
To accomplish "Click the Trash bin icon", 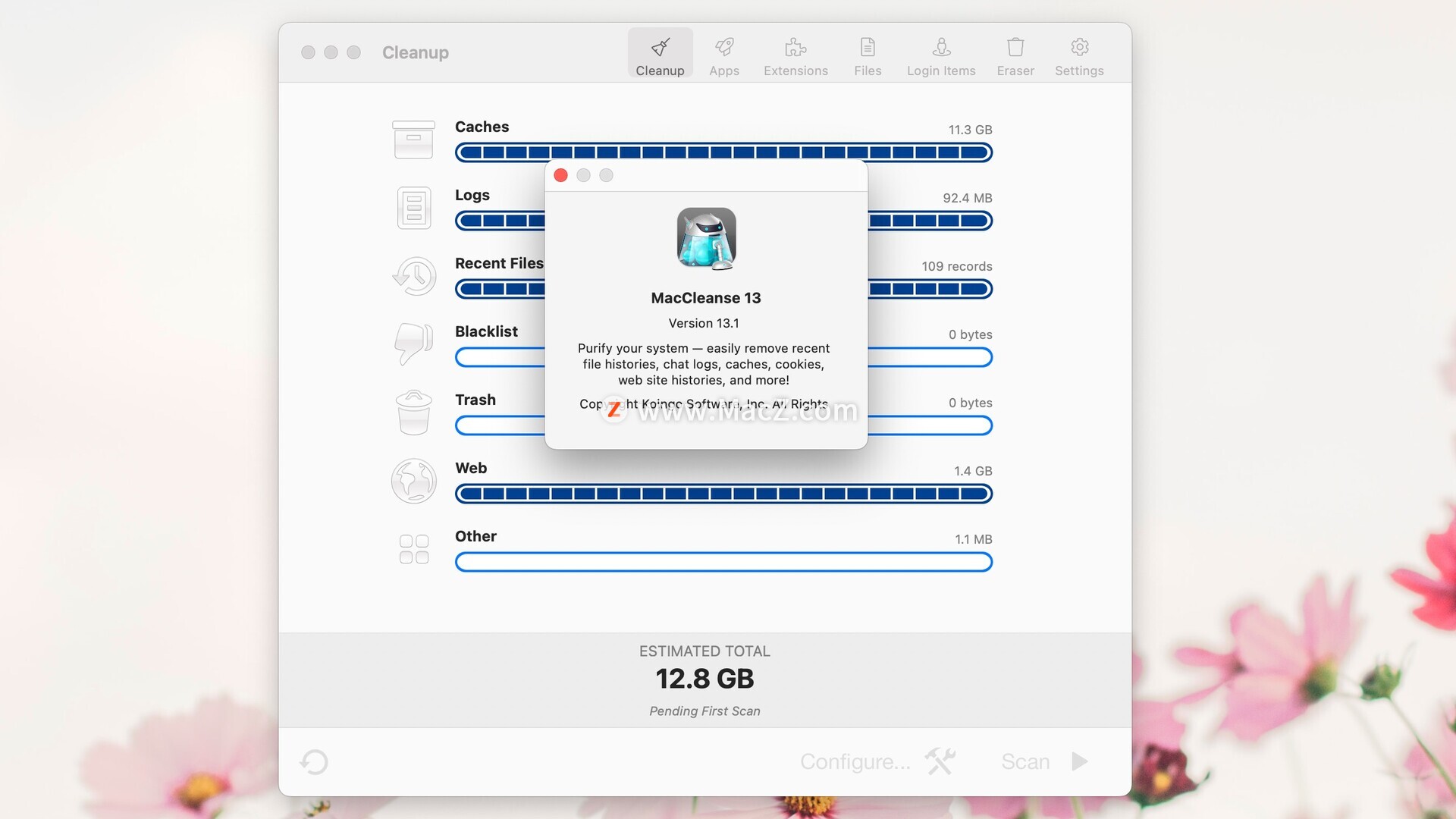I will click(x=414, y=413).
